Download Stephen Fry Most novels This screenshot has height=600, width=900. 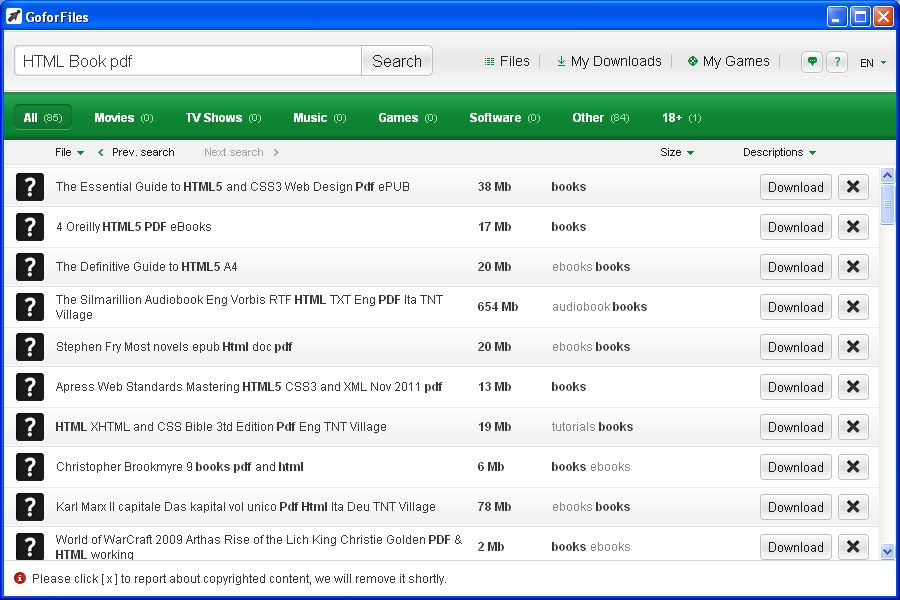[796, 347]
